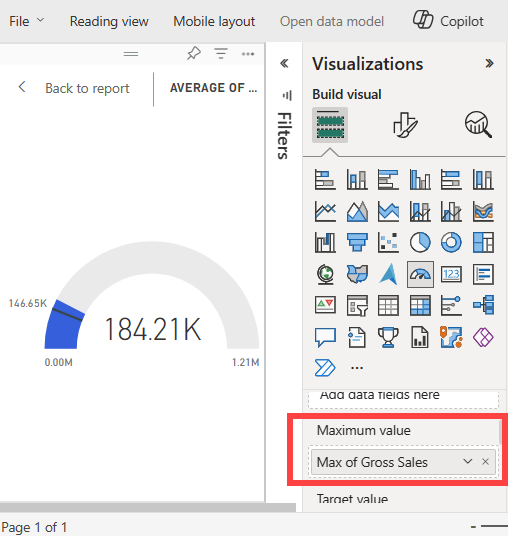Get more visuals via ellipsis
This screenshot has height=536, width=508.
[x=357, y=368]
